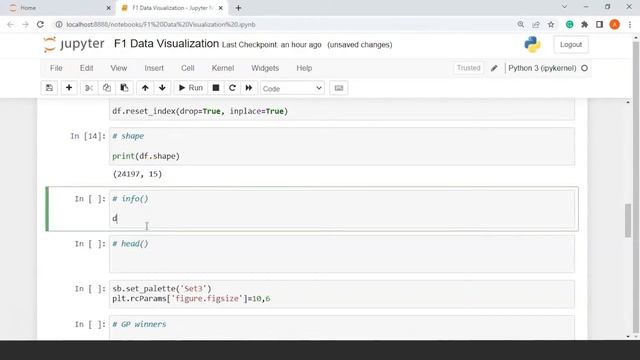Rename notebook title F1 Data Visualization
The image size is (640, 360).
(x=167, y=44)
